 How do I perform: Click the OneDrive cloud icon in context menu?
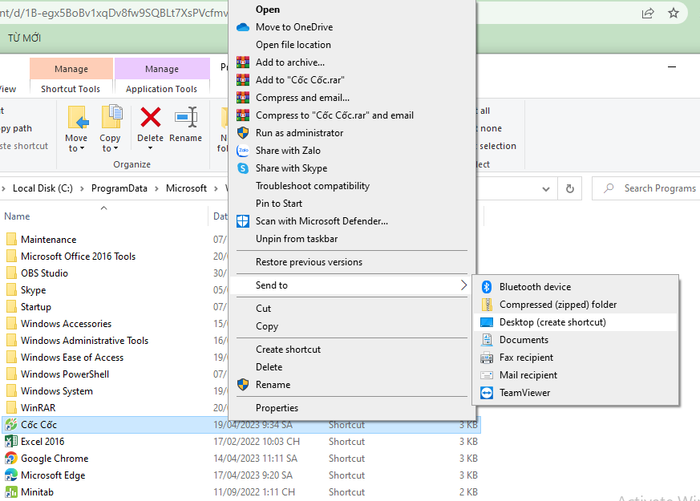point(243,27)
